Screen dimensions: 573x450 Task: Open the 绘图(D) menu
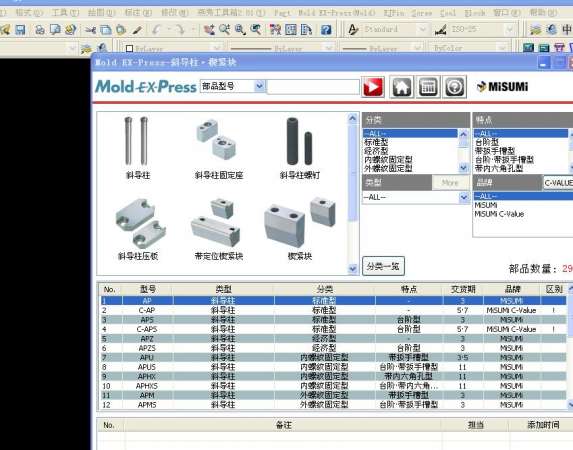point(101,13)
